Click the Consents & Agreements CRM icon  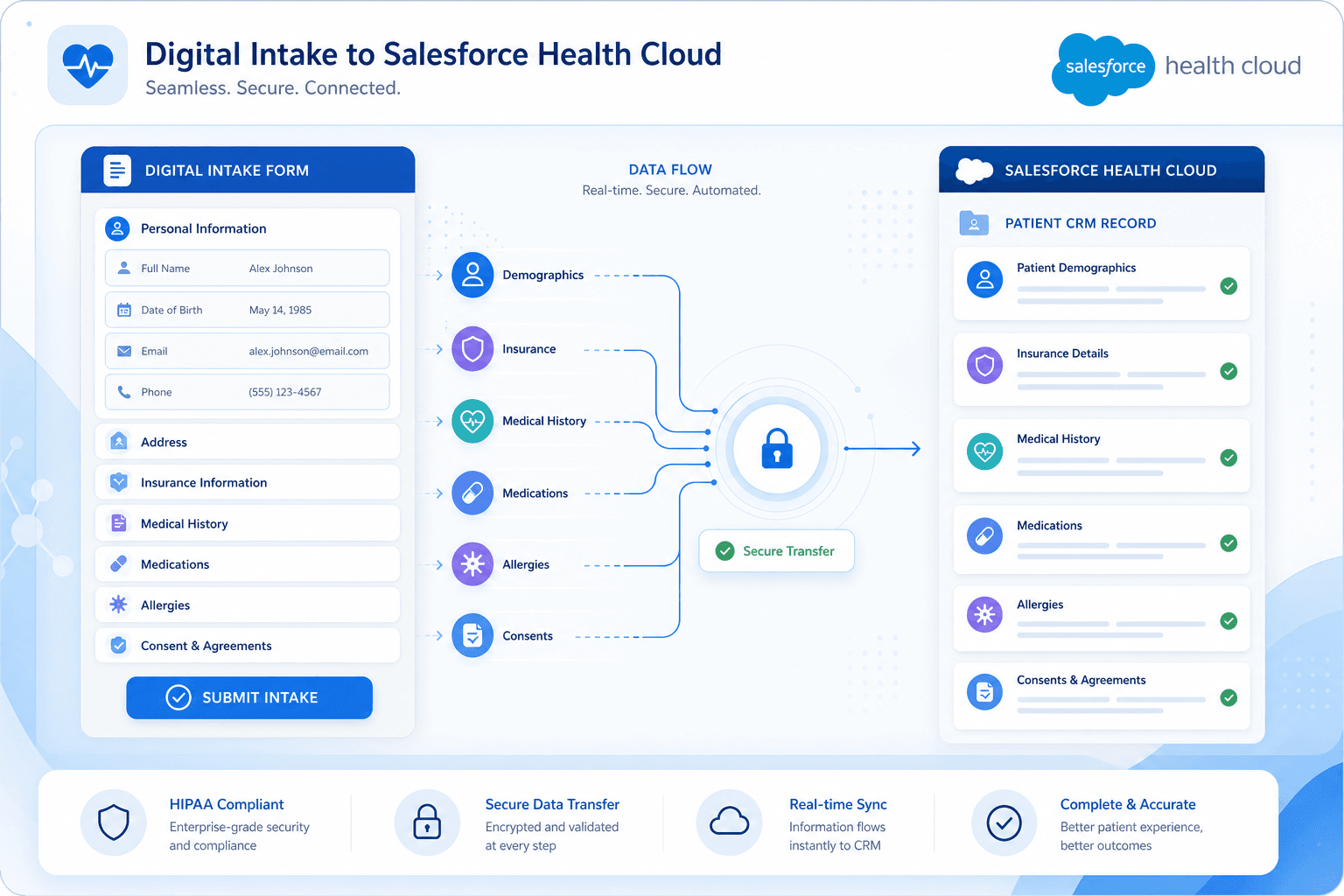(984, 692)
